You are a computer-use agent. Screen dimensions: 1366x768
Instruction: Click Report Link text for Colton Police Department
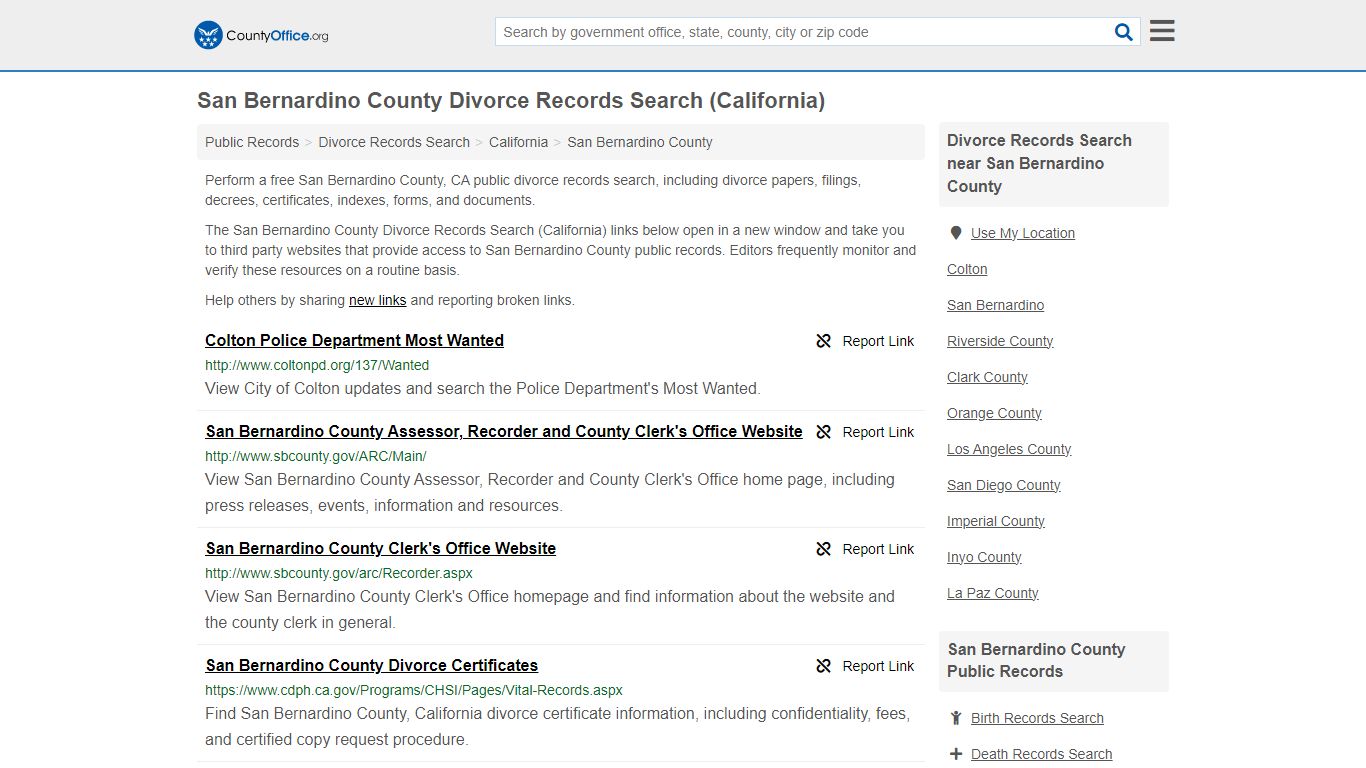(x=878, y=341)
